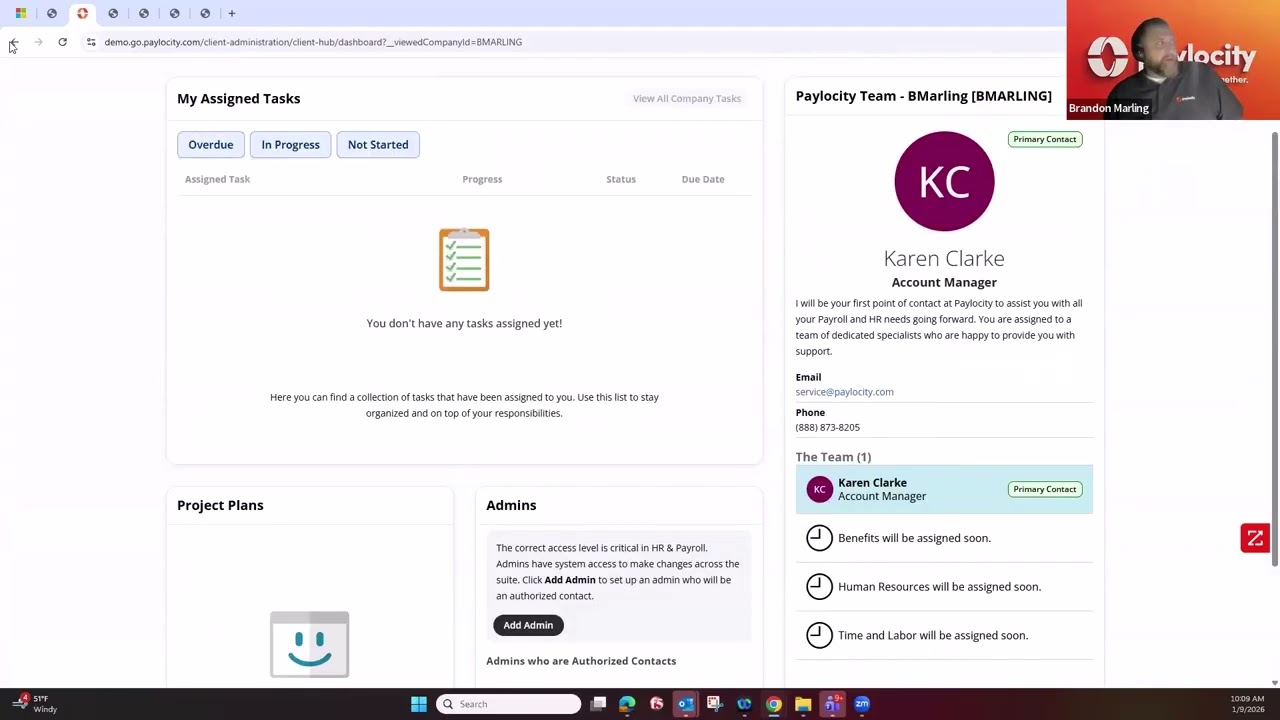Image resolution: width=1280 pixels, height=720 pixels.
Task: Click the Admins panel heading
Action: (511, 505)
